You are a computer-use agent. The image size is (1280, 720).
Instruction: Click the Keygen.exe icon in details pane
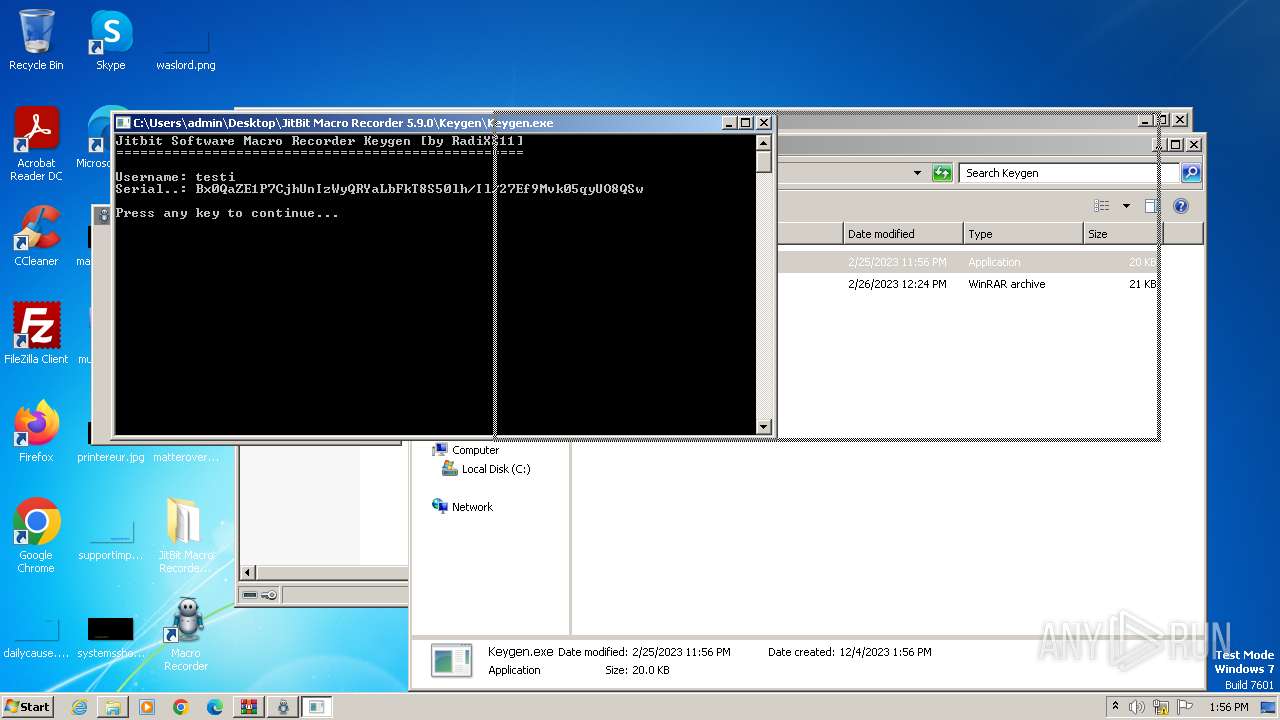tap(451, 661)
